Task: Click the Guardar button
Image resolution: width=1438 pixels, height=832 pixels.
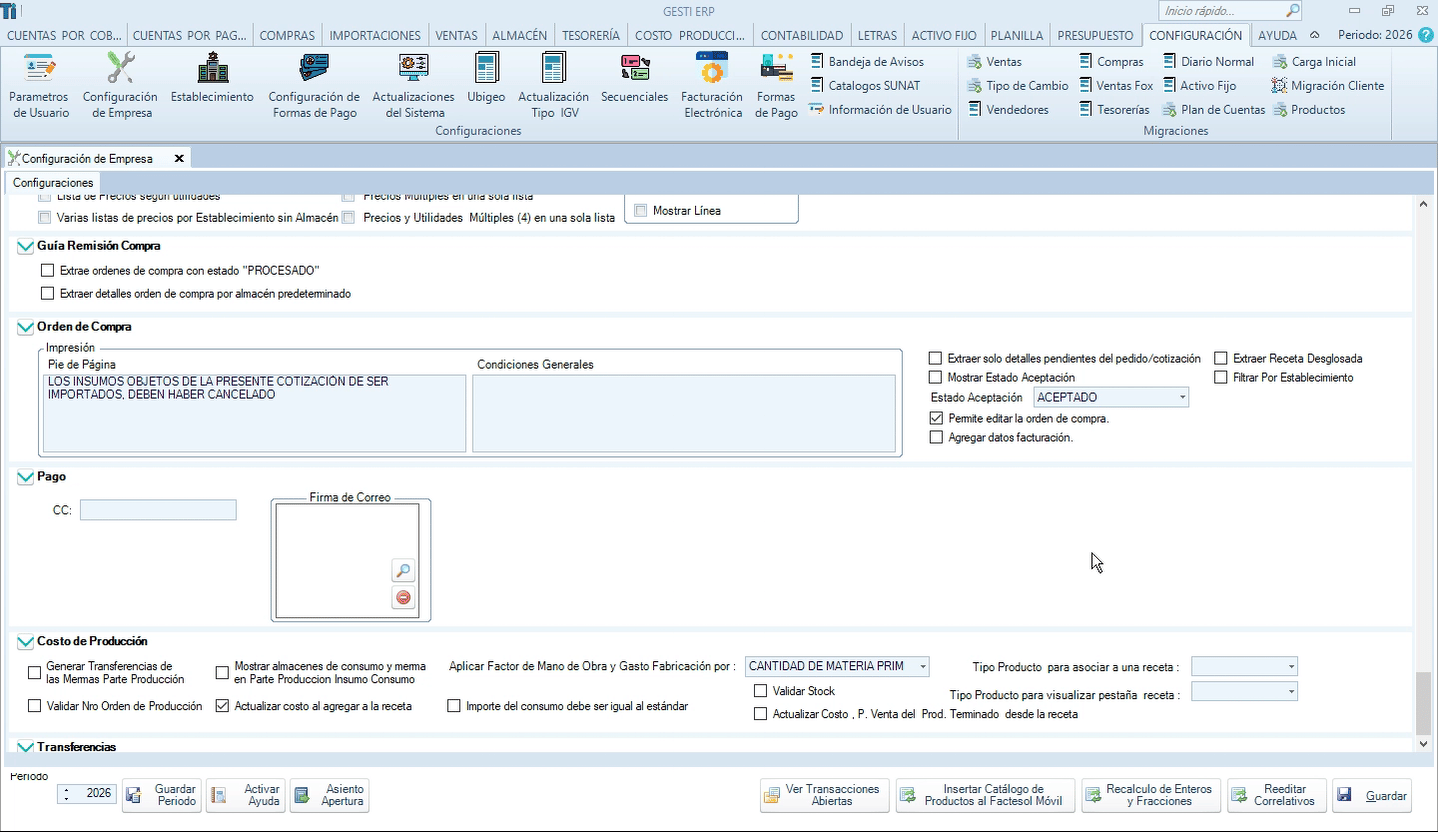Action: (1372, 796)
